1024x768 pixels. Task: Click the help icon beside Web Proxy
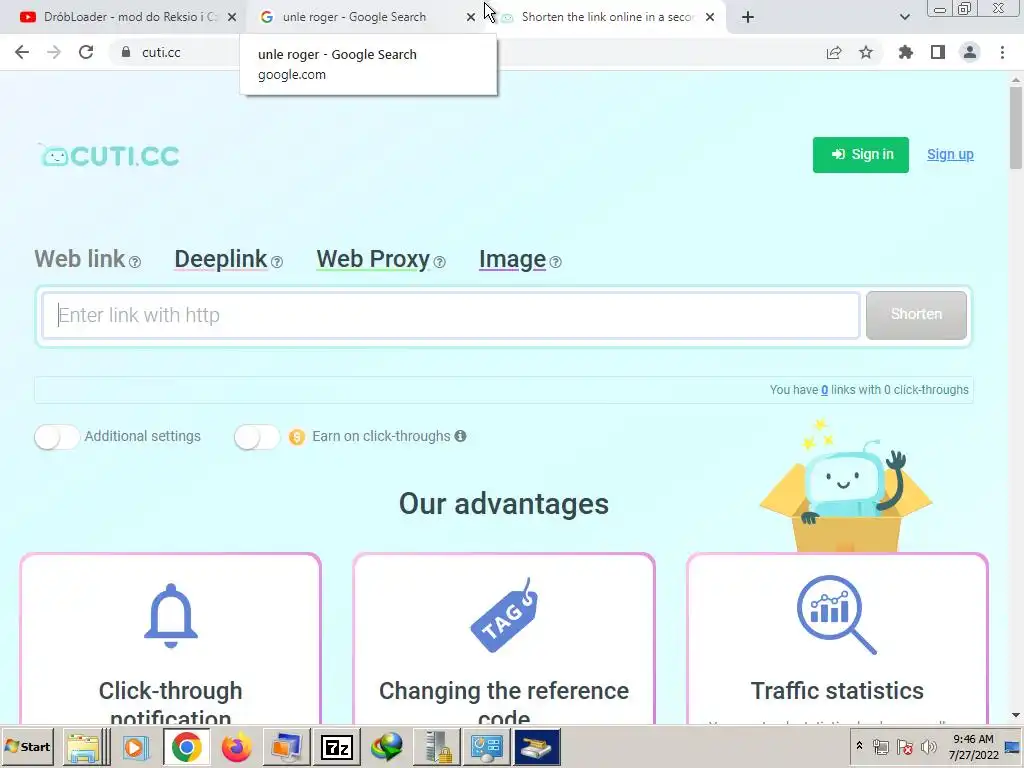pyautogui.click(x=440, y=262)
